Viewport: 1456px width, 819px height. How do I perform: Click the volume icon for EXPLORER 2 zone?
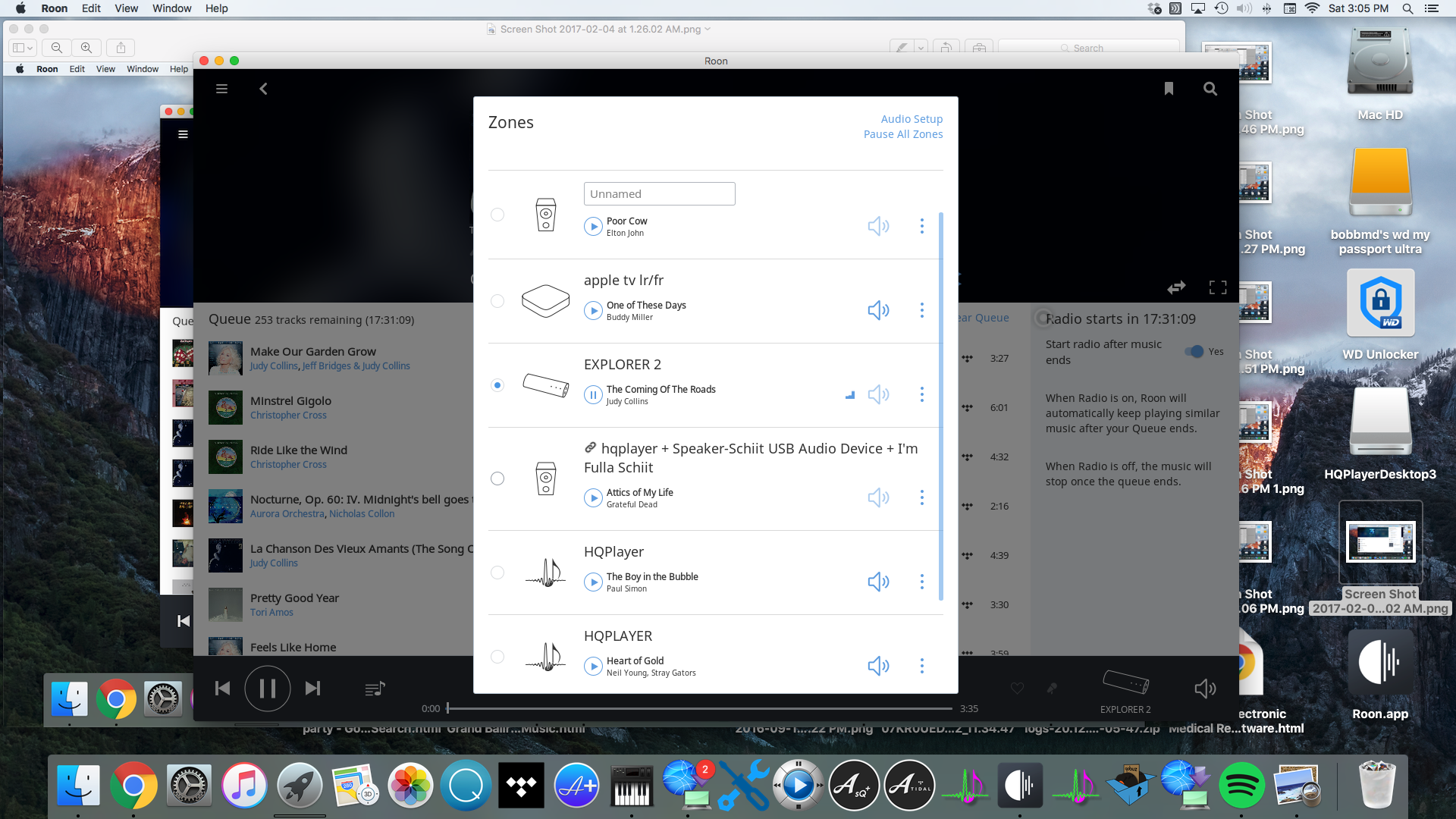[878, 394]
